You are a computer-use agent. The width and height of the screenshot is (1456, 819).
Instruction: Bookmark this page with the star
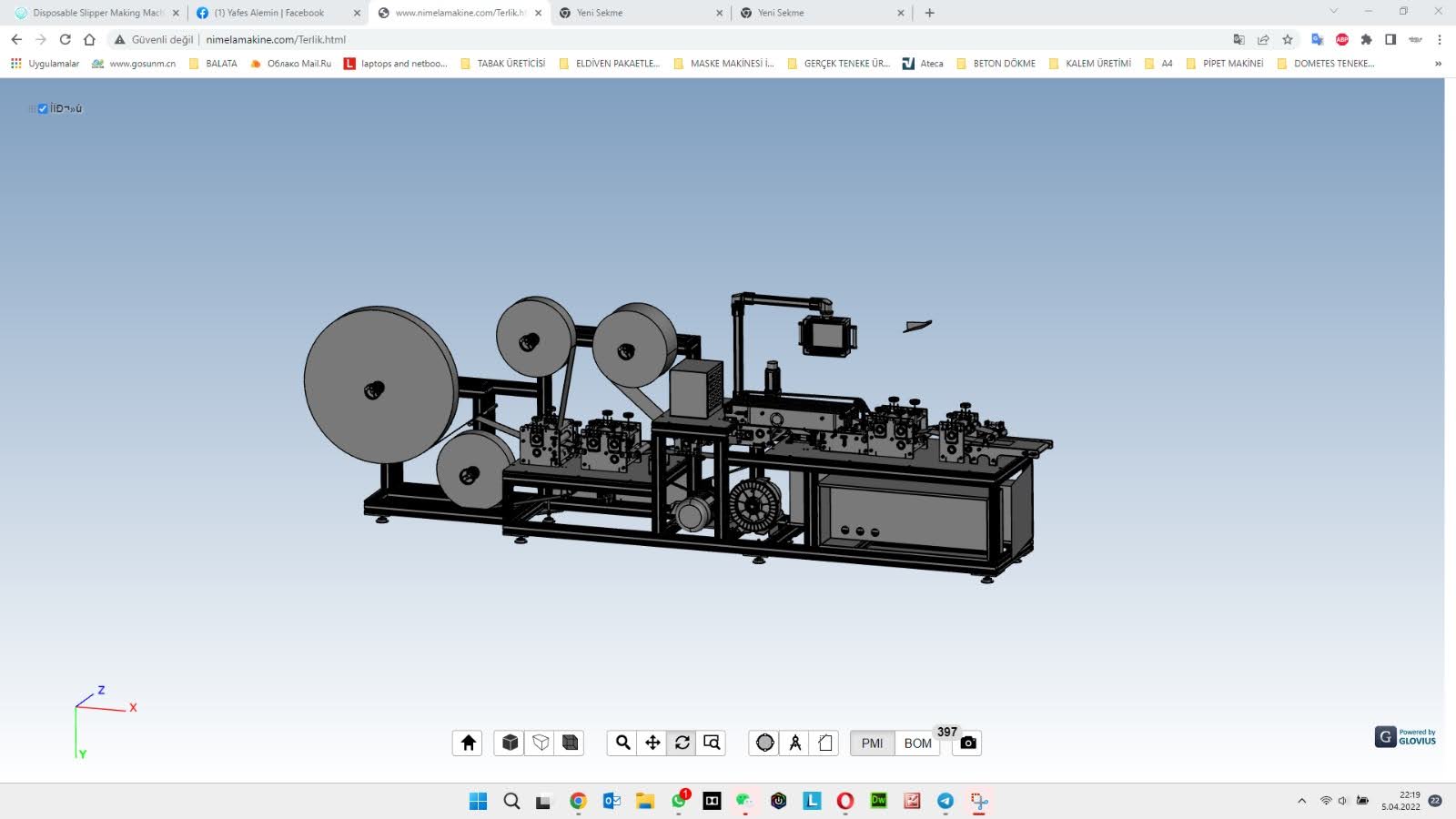pyautogui.click(x=1287, y=39)
